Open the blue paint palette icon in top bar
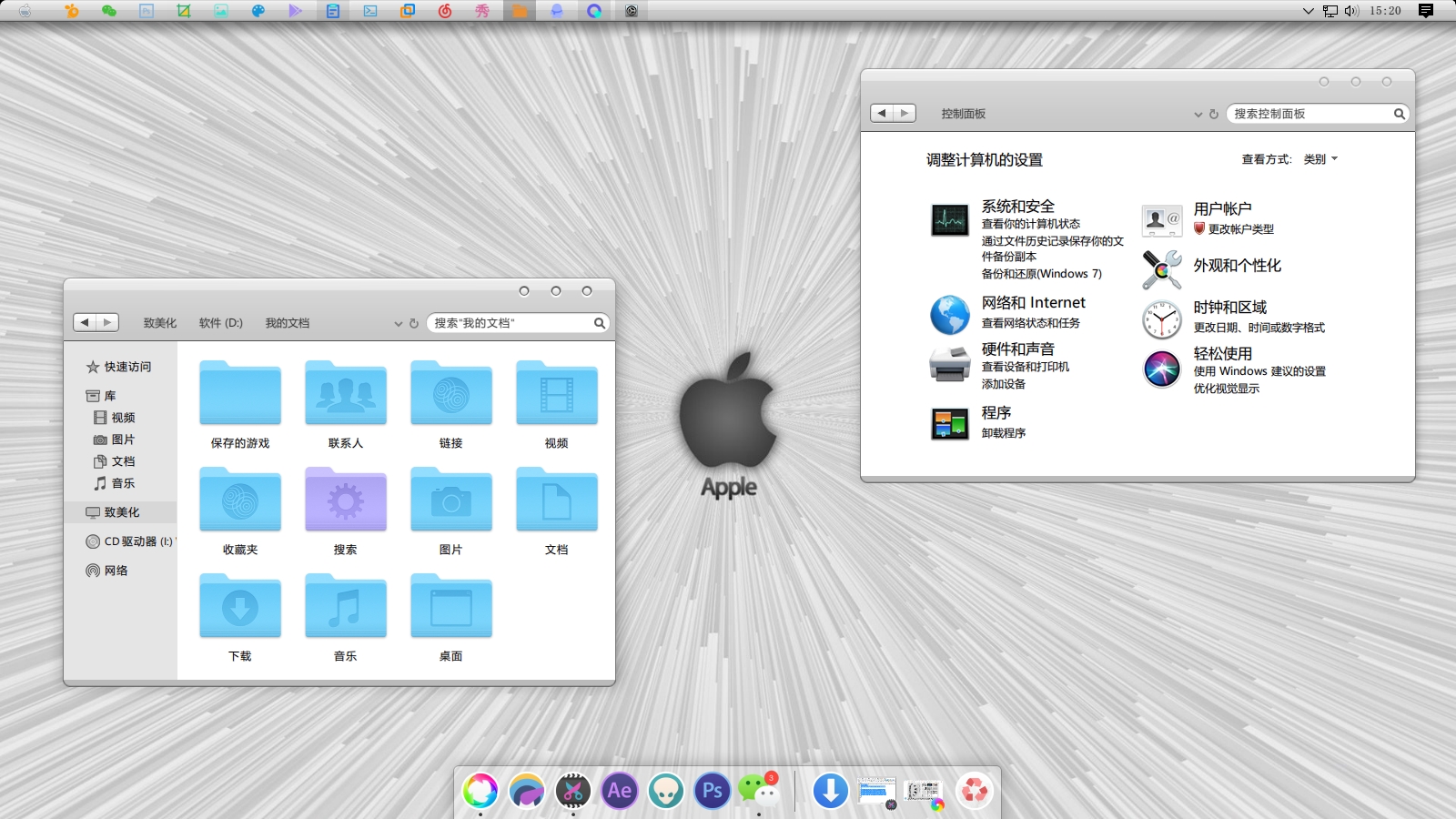 click(x=258, y=11)
